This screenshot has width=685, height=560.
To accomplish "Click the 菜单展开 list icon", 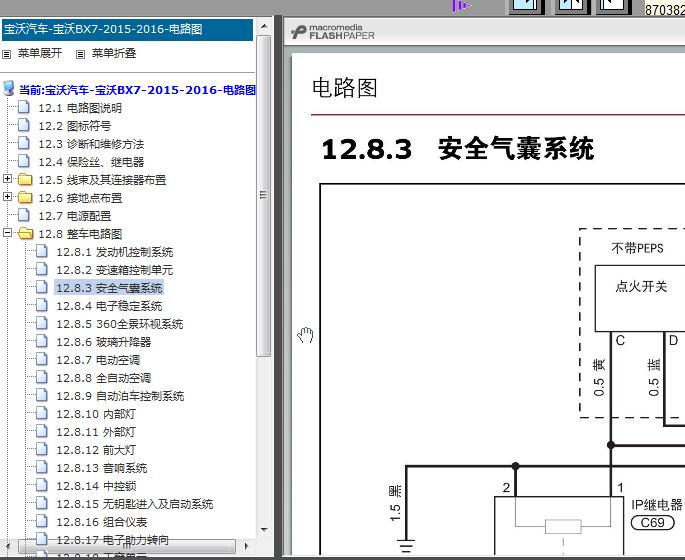I will pos(7,55).
